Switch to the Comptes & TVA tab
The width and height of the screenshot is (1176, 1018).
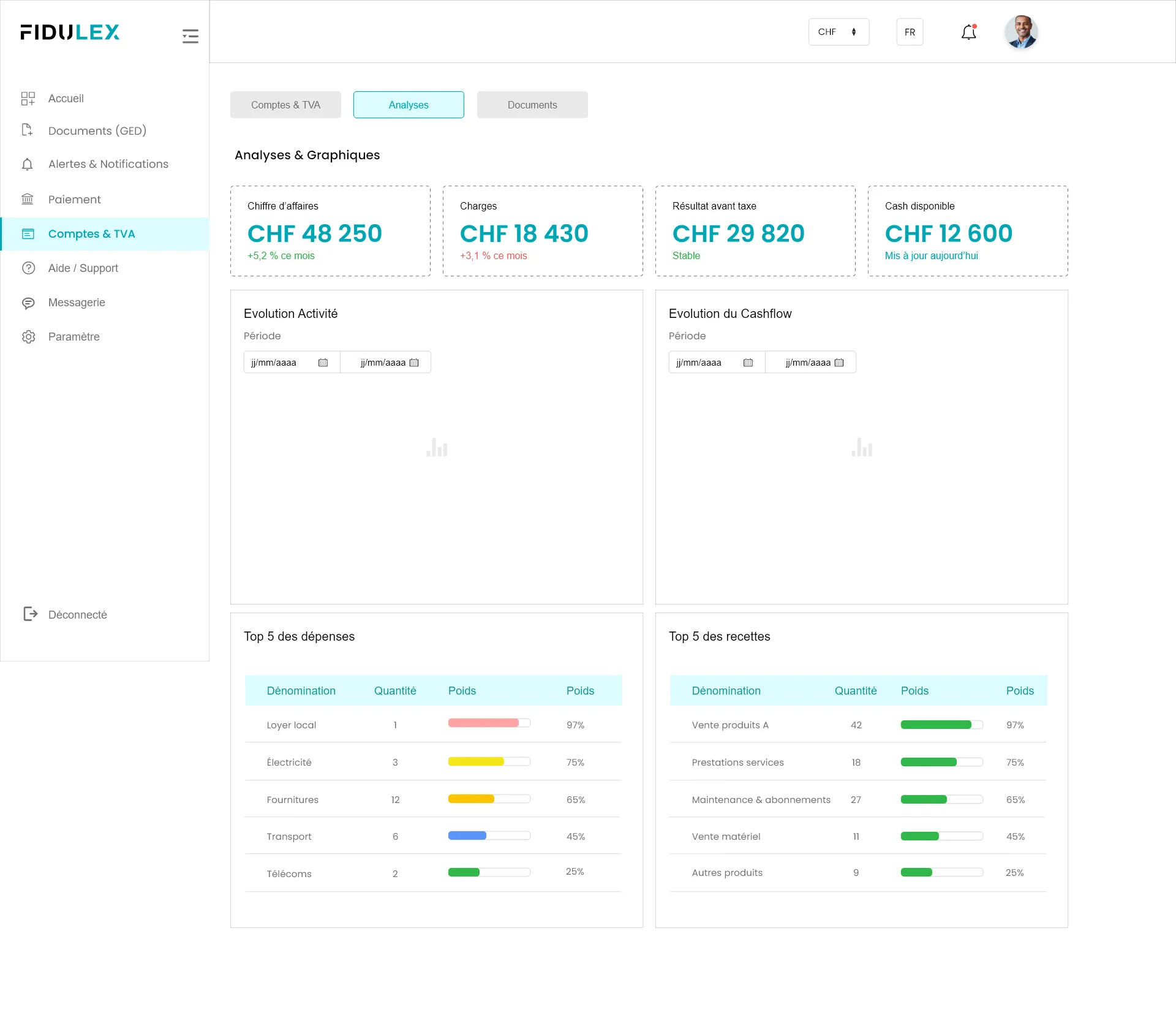pyautogui.click(x=285, y=105)
